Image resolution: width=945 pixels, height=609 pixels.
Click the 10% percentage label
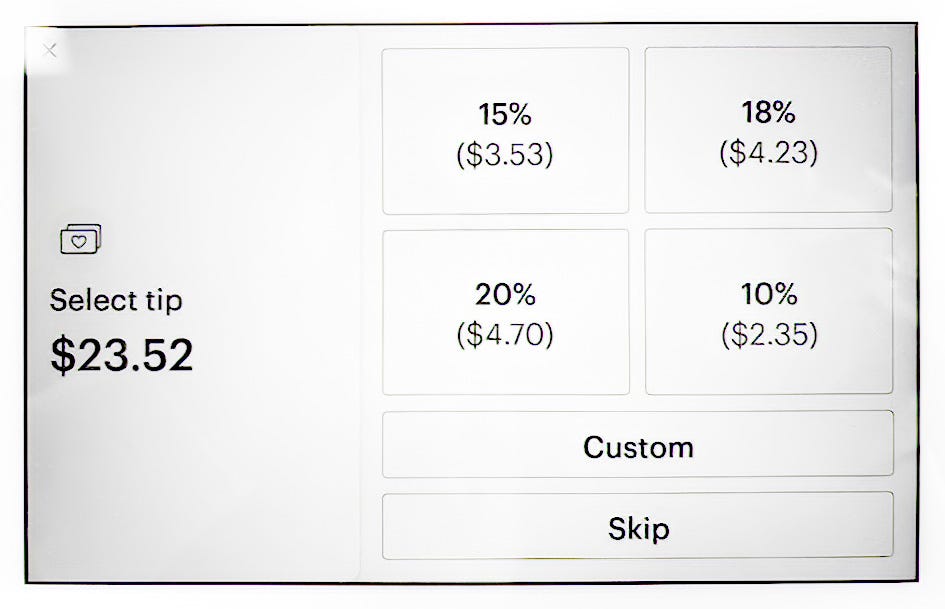[x=769, y=294]
